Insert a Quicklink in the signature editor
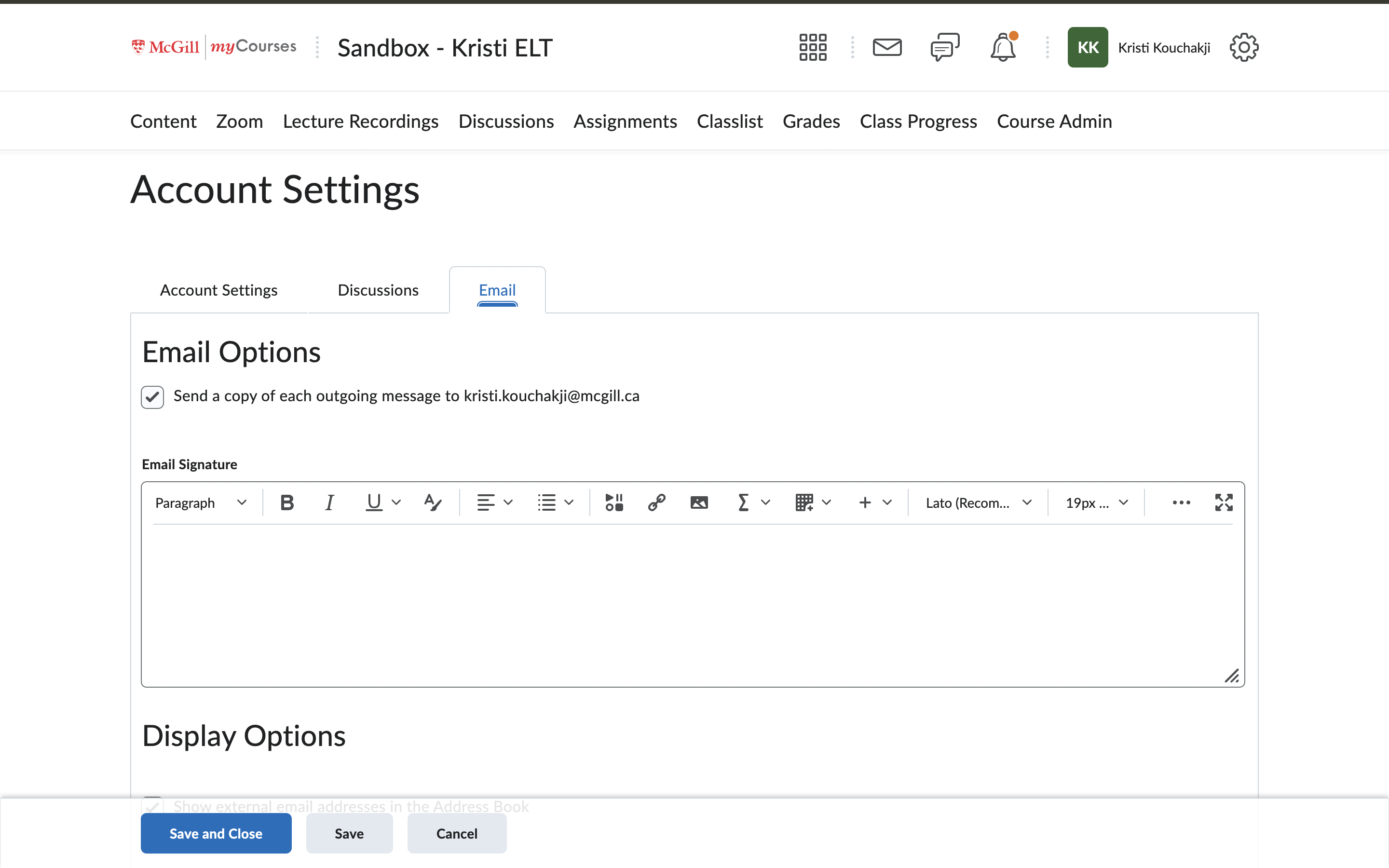The image size is (1389, 868). [x=656, y=502]
